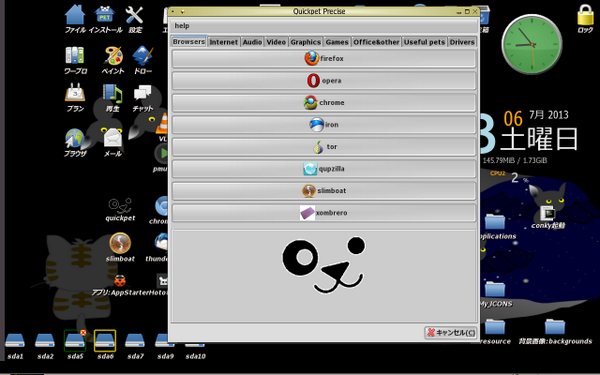The height and width of the screenshot is (375, 600).
Task: Launch the slimboat desktop icon
Action: (120, 247)
